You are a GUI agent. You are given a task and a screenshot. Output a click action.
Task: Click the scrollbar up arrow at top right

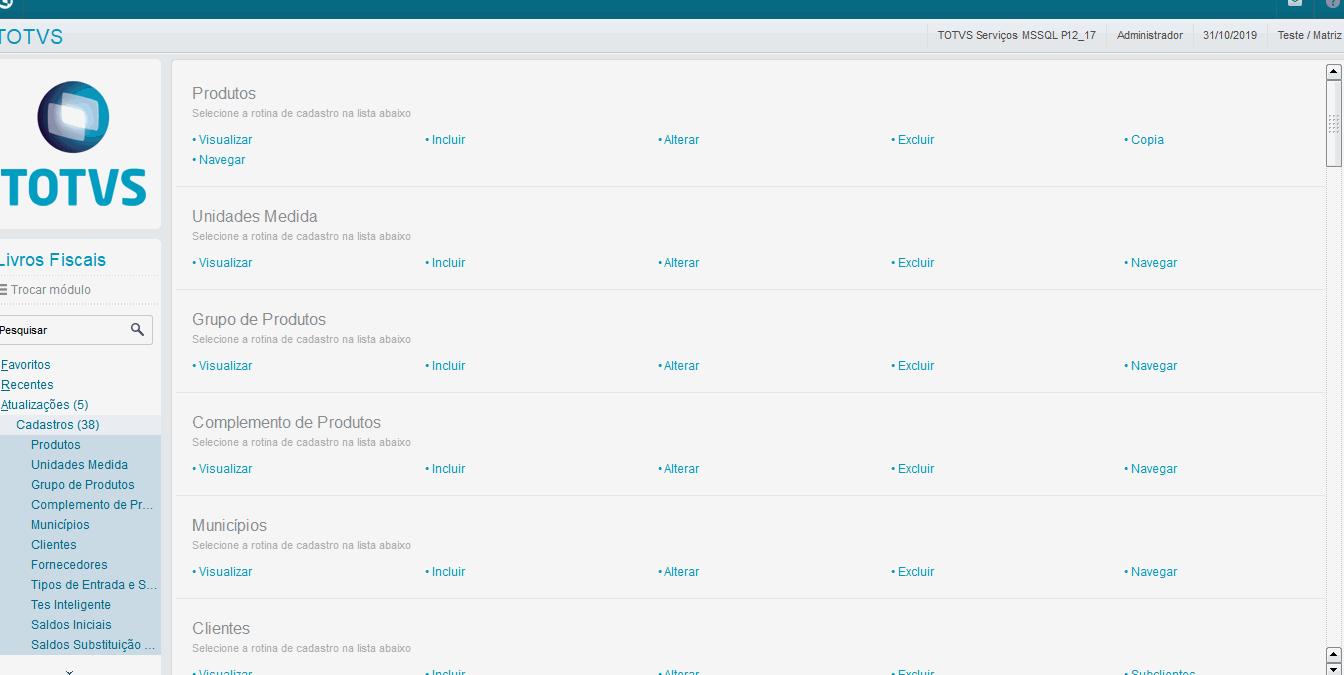click(x=1333, y=72)
